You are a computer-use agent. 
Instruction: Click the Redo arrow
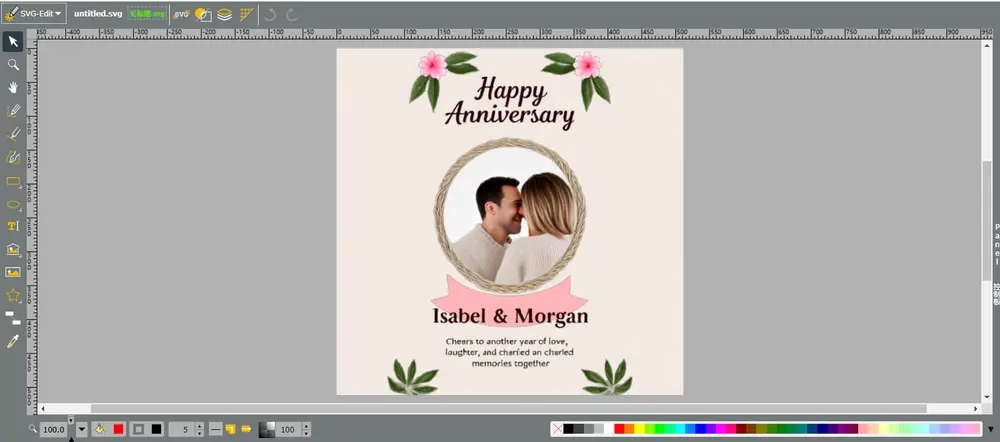tap(291, 14)
